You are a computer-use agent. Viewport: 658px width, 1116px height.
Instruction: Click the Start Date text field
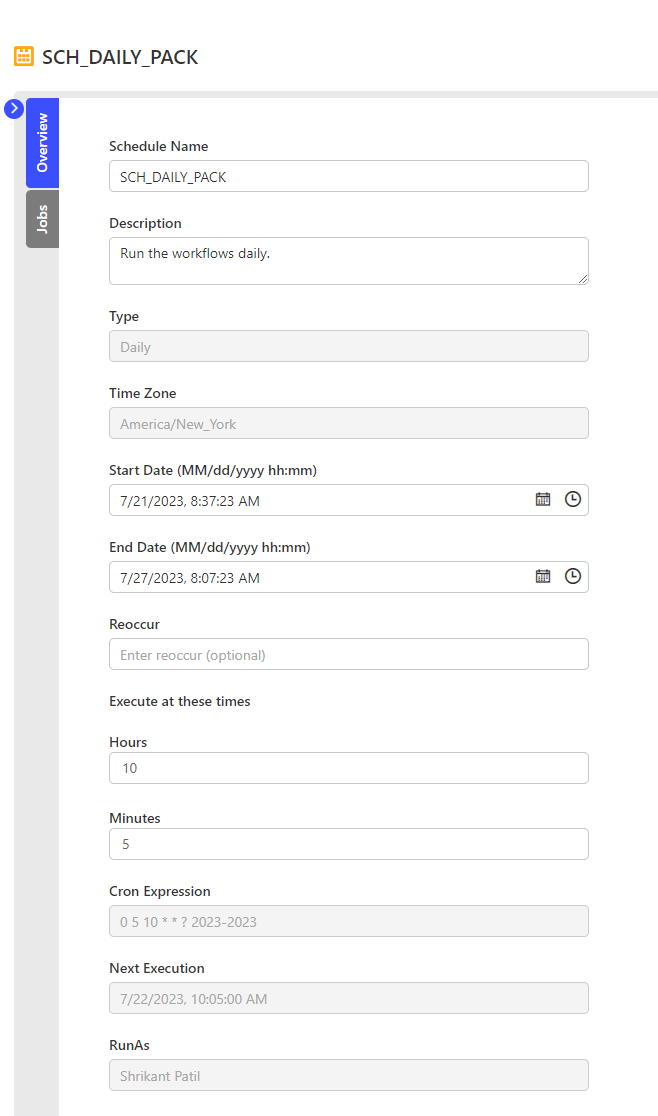click(320, 500)
